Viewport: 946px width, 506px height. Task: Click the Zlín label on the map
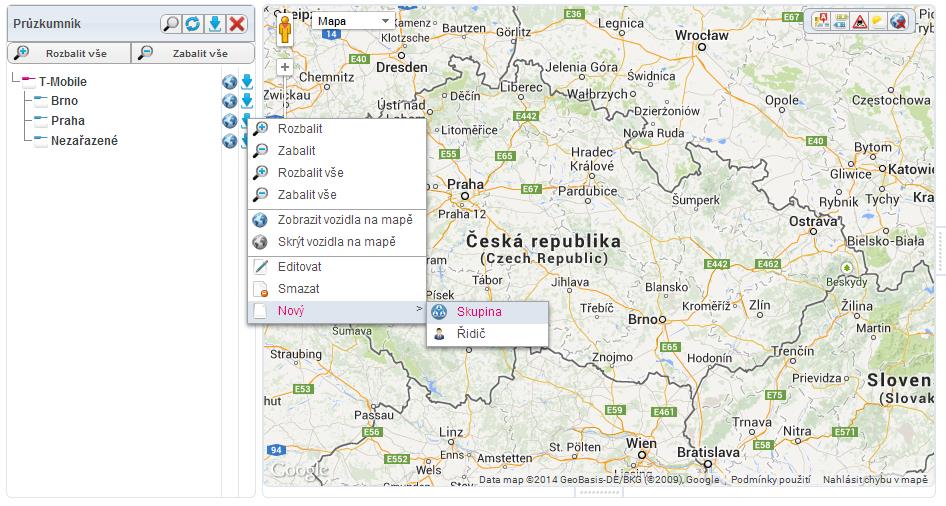click(760, 305)
